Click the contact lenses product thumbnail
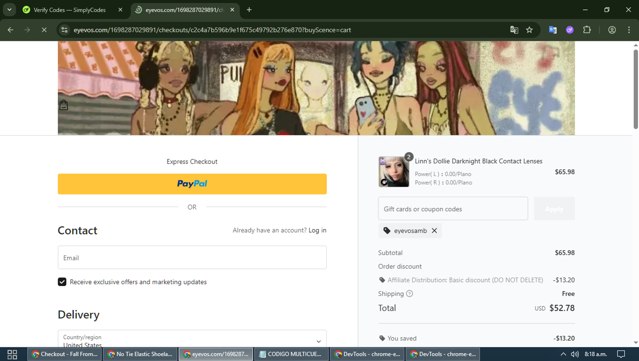The image size is (639, 361). 394,172
